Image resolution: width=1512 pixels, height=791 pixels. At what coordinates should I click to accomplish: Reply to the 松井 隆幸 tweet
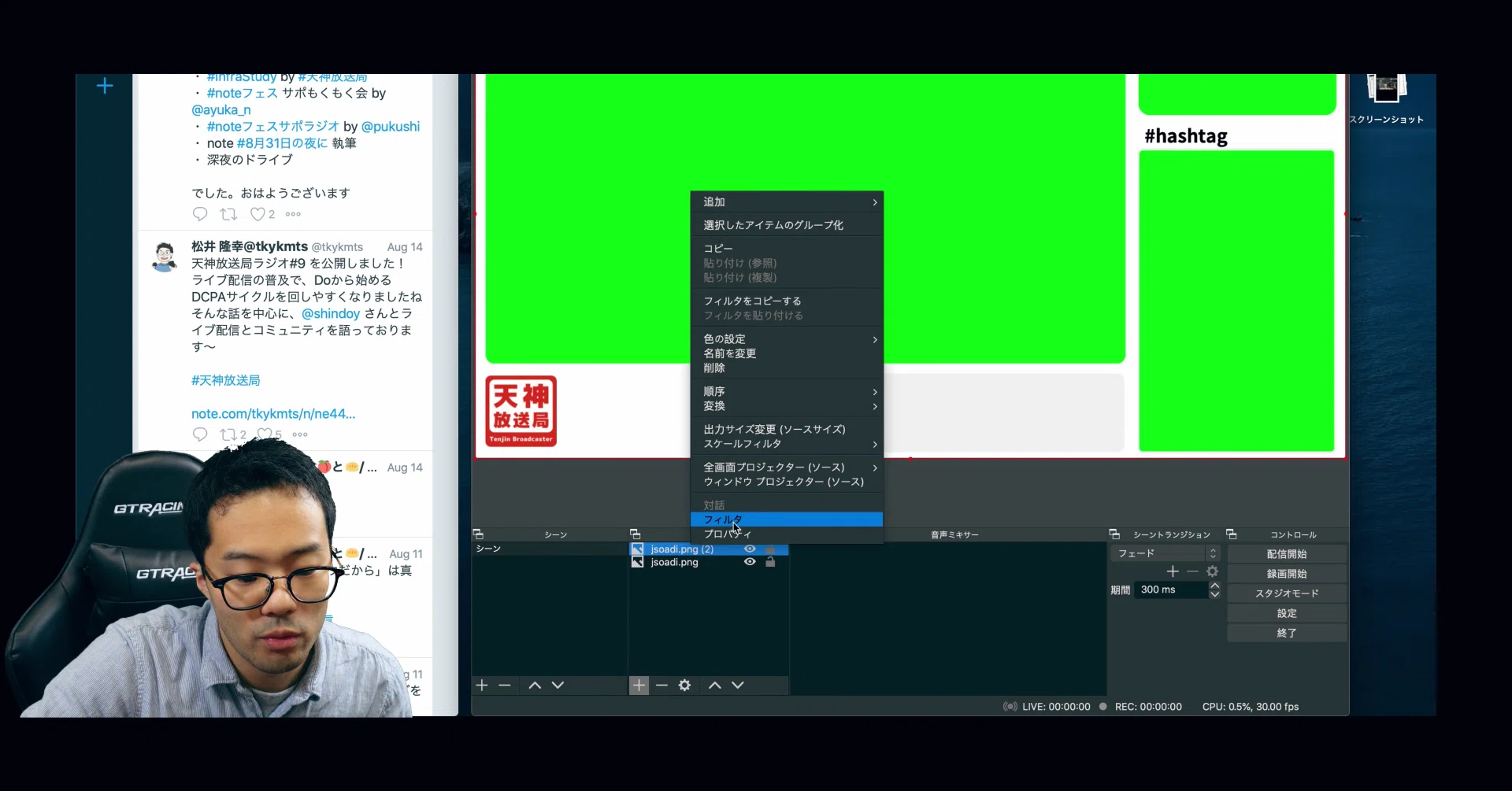pos(200,434)
